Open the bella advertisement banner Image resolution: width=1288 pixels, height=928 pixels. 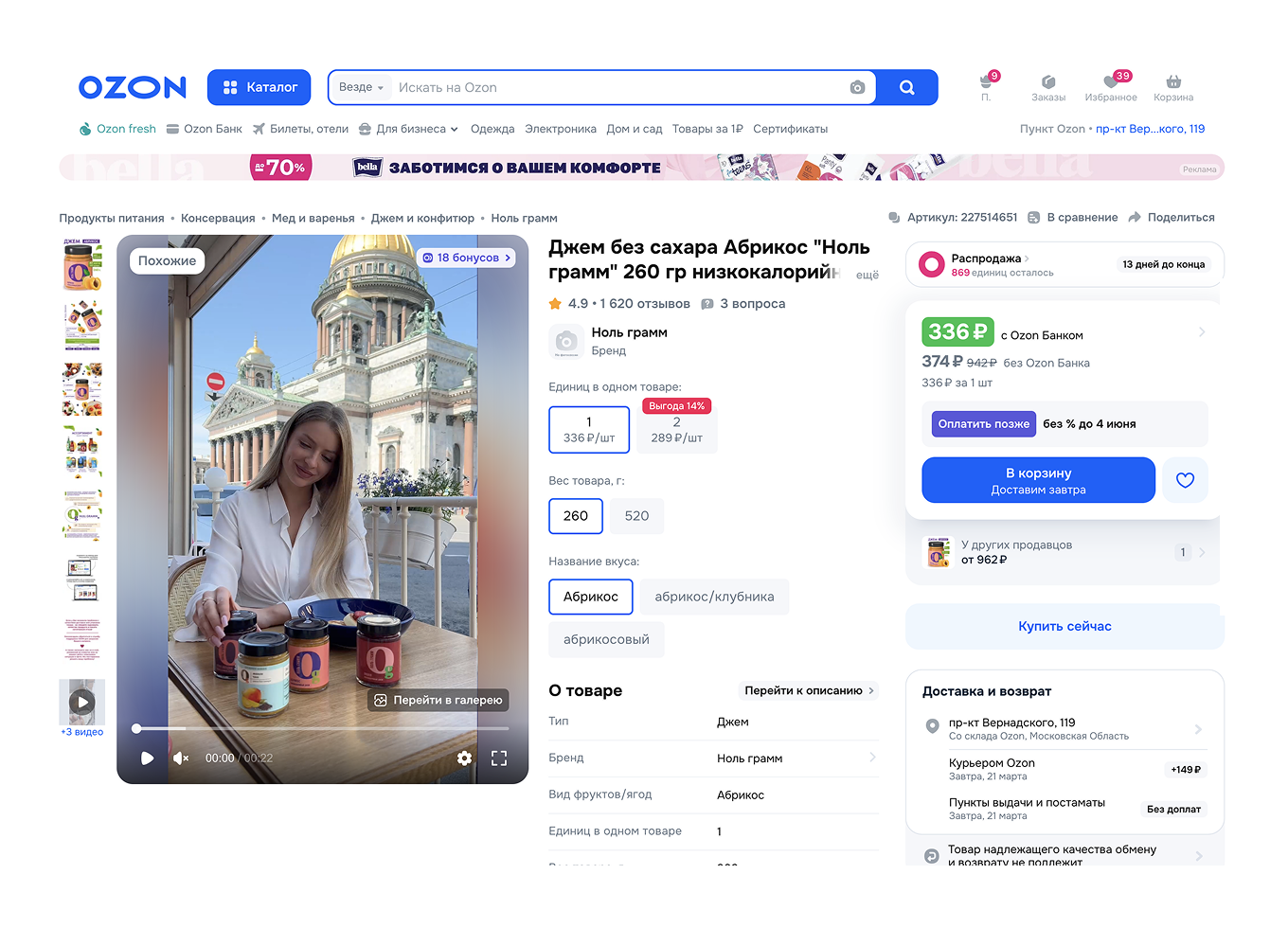(x=641, y=168)
